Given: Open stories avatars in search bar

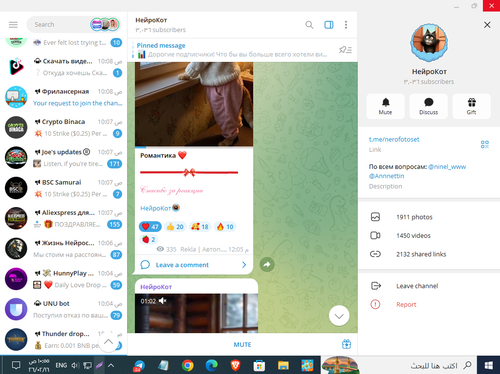Looking at the screenshot, I should [x=104, y=25].
